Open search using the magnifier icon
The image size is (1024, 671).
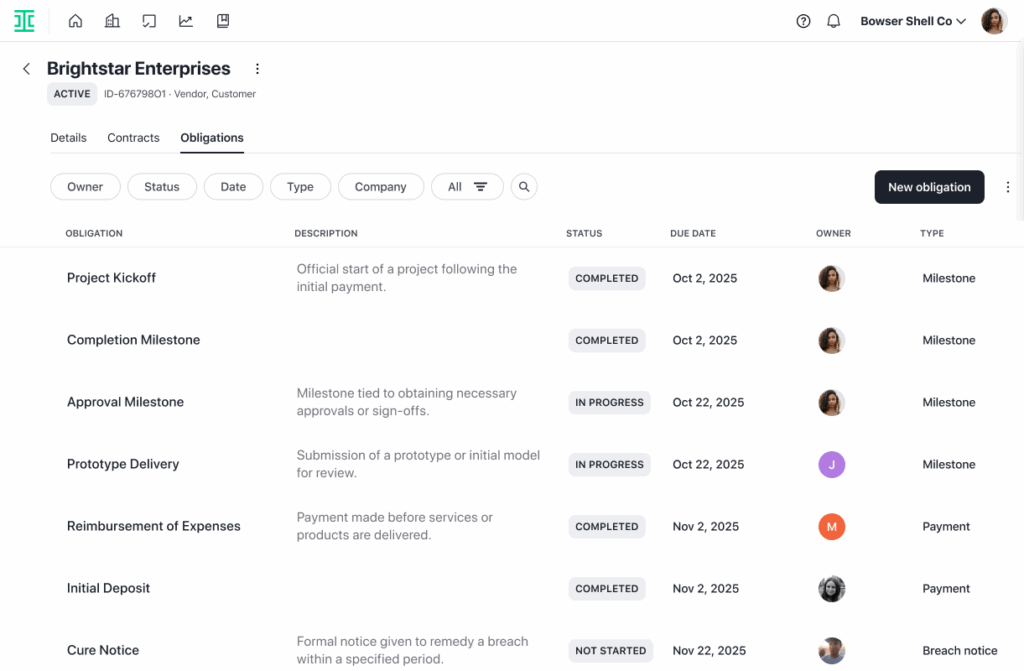click(x=524, y=187)
